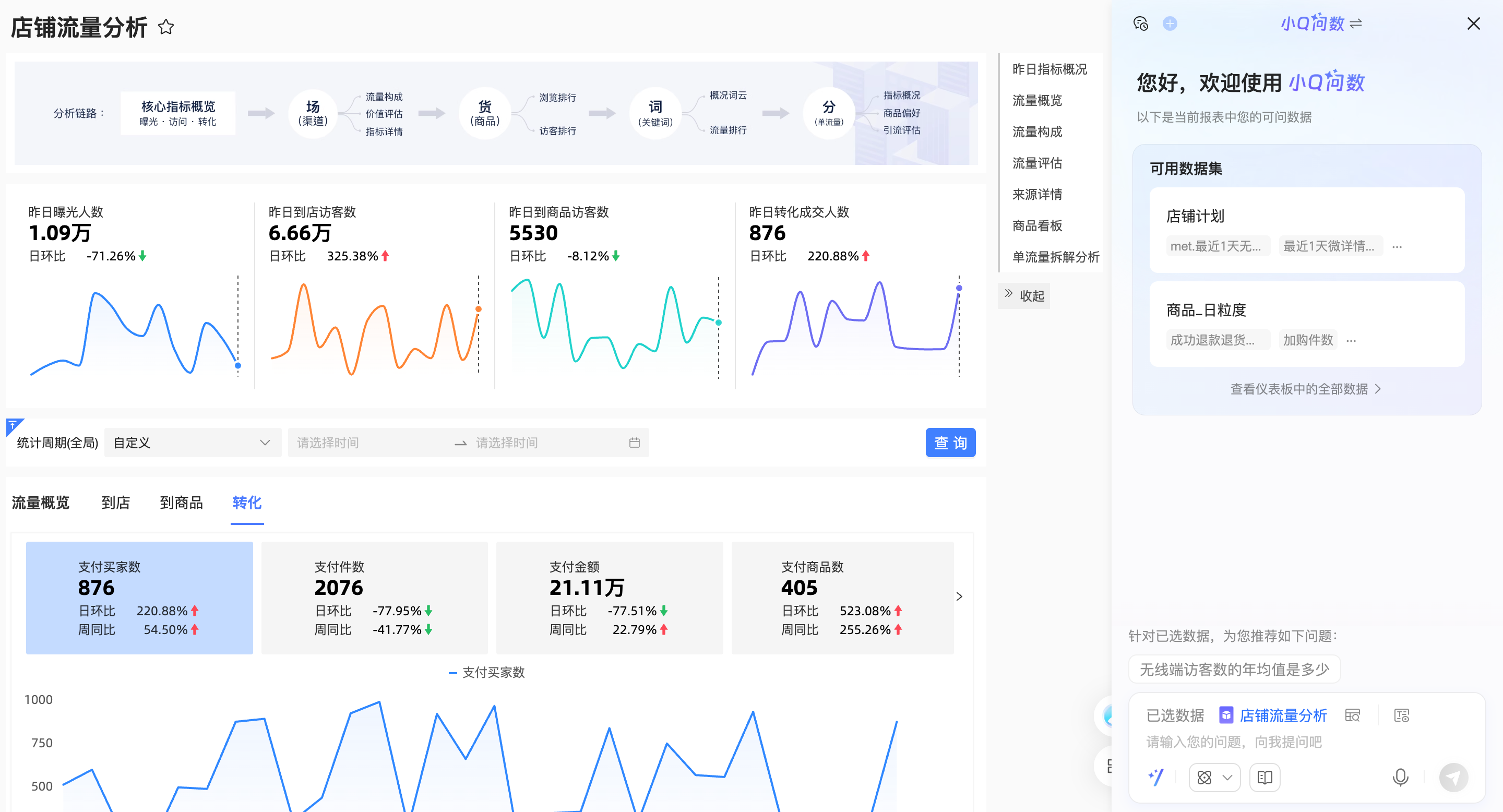Select the 支付买家数 metric card
1503x812 pixels.
(139, 598)
